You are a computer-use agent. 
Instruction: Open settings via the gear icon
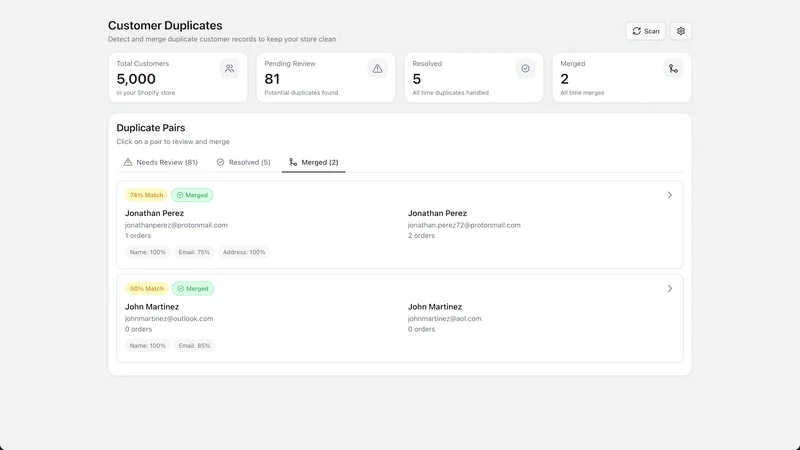coord(681,31)
